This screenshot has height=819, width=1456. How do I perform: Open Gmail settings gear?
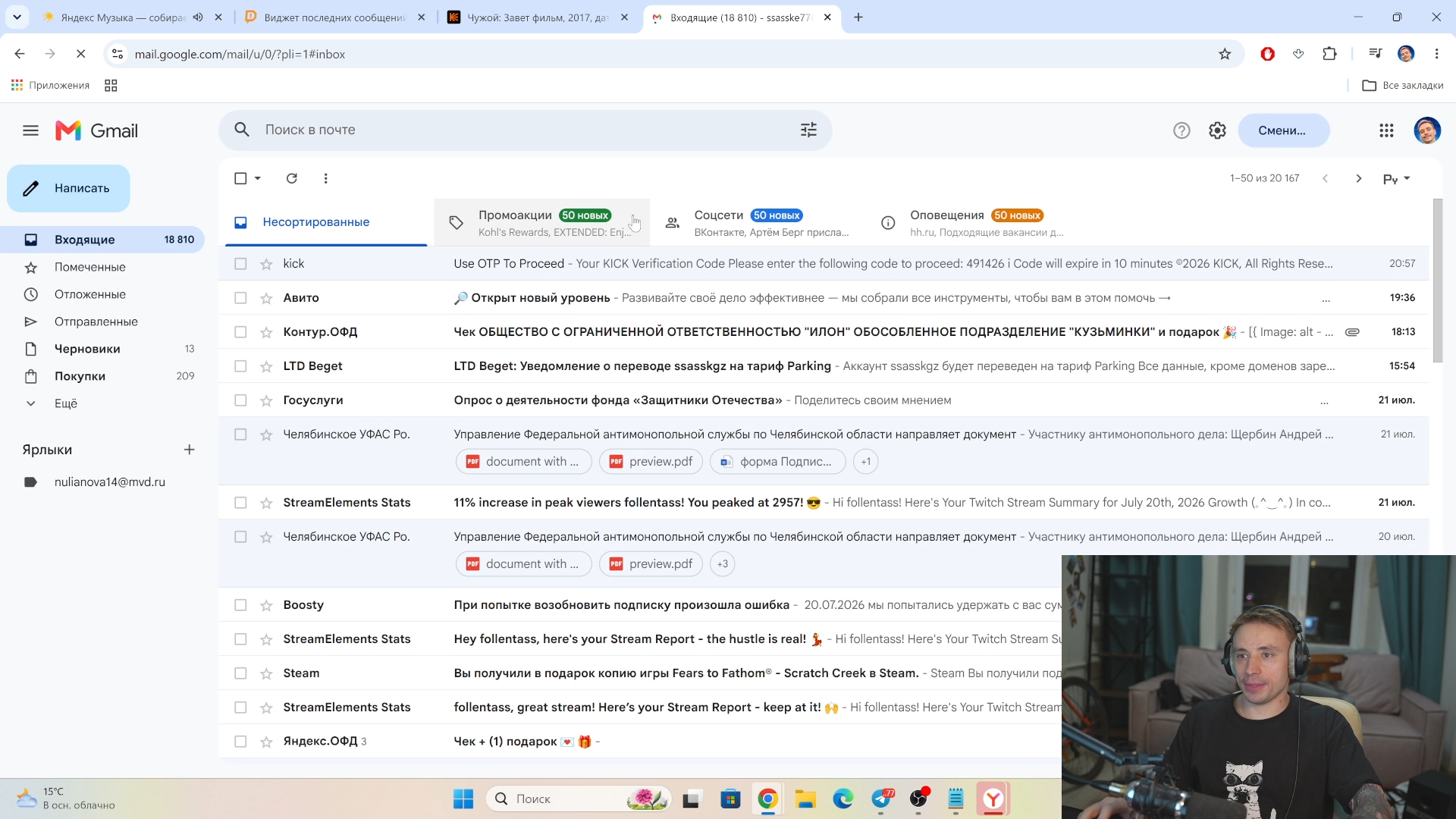coord(1217,130)
